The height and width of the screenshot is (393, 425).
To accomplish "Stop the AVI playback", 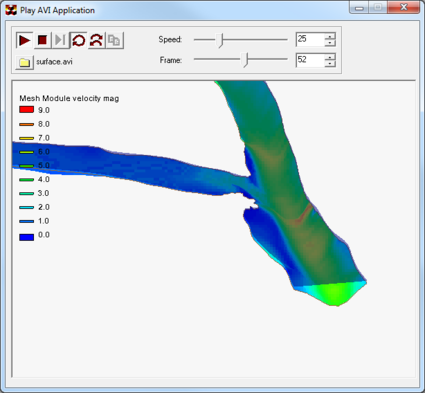I will coord(42,40).
